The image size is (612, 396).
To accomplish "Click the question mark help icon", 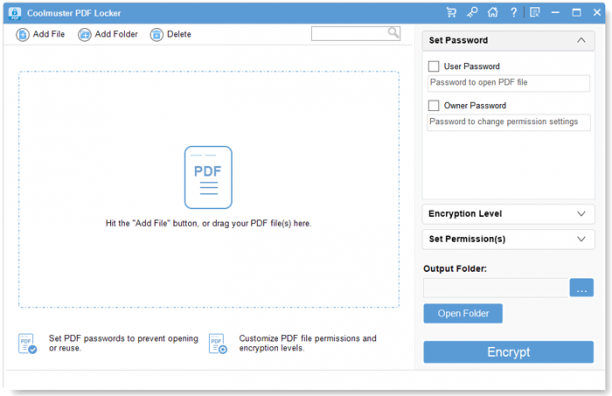I will tap(514, 12).
